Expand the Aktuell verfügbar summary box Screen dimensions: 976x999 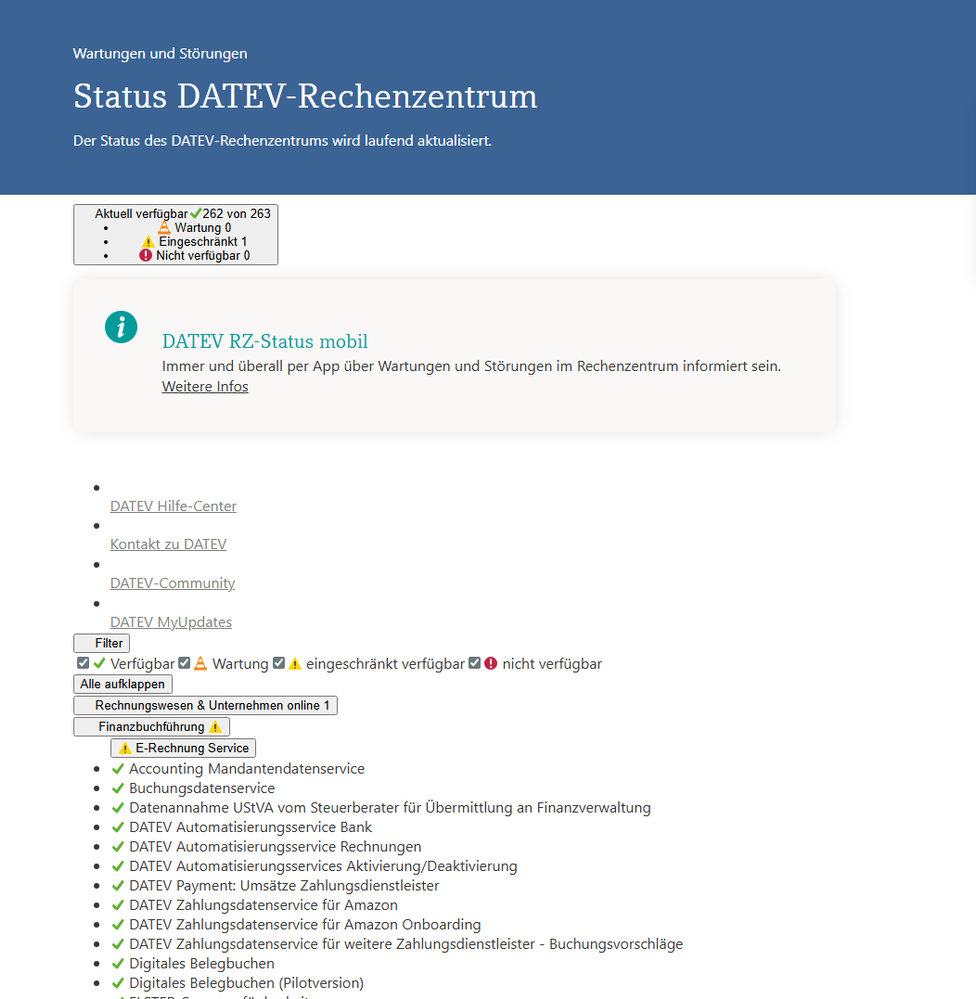tap(176, 234)
